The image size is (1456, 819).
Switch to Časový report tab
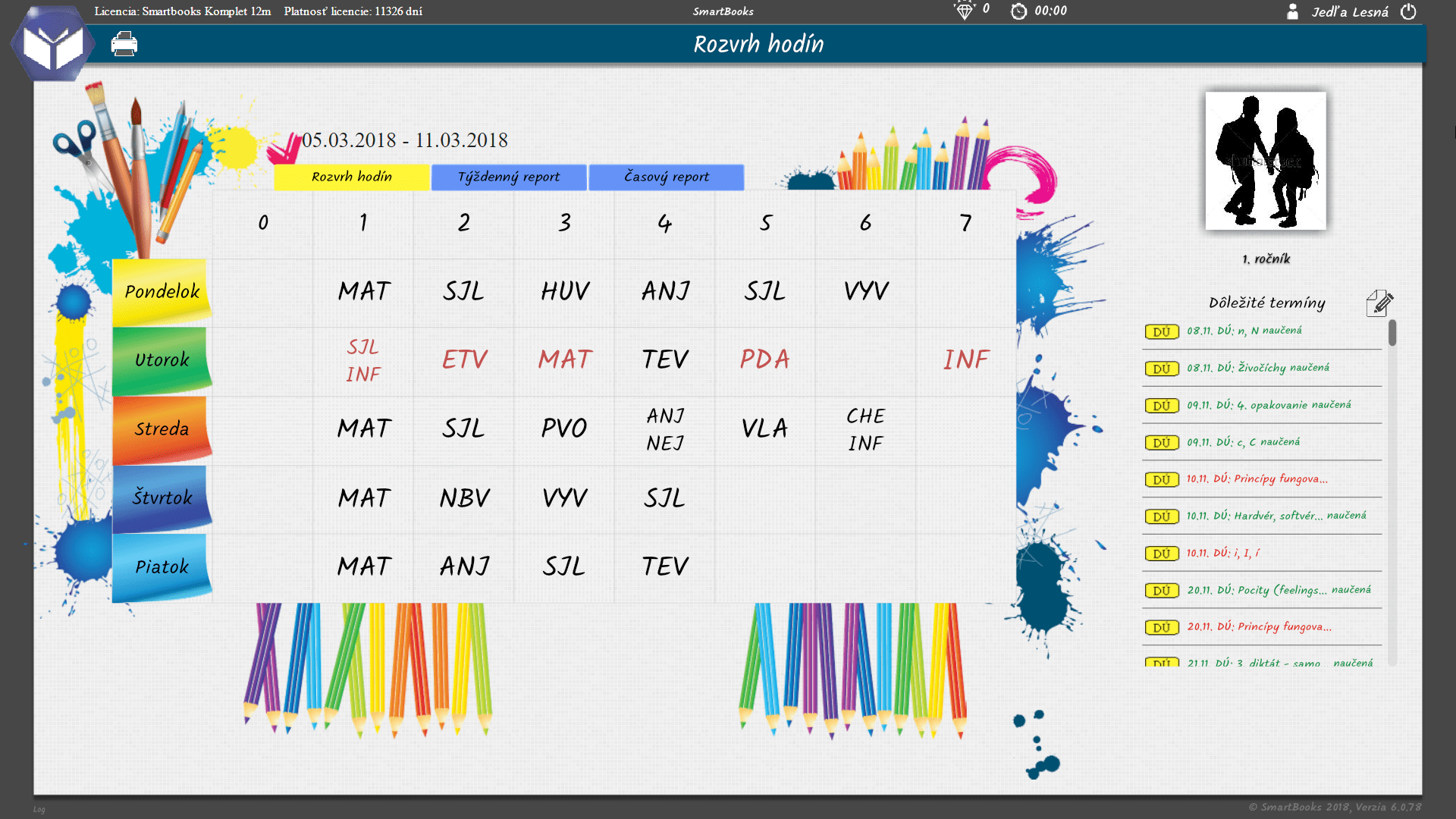click(x=667, y=177)
